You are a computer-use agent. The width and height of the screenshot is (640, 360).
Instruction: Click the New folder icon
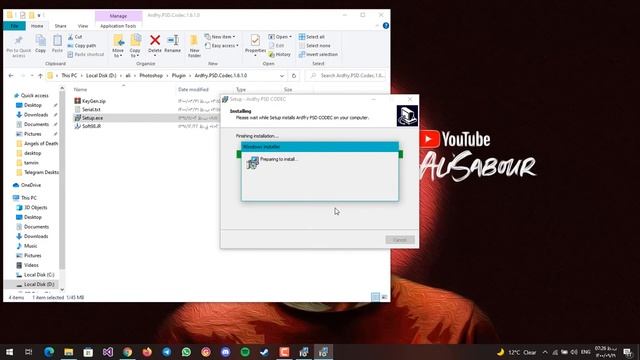[194, 40]
